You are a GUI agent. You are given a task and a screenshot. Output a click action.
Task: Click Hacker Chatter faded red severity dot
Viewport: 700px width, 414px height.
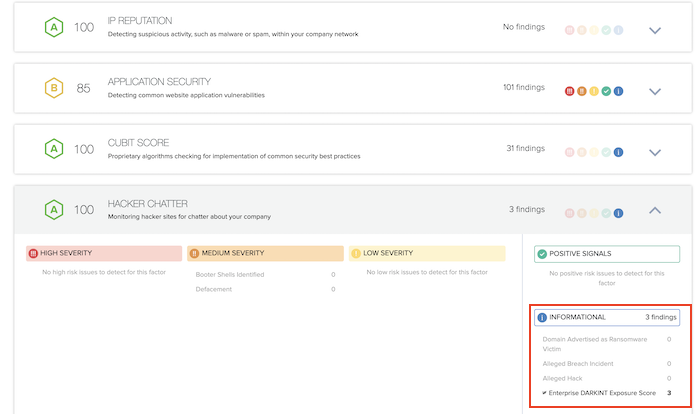[x=569, y=213]
